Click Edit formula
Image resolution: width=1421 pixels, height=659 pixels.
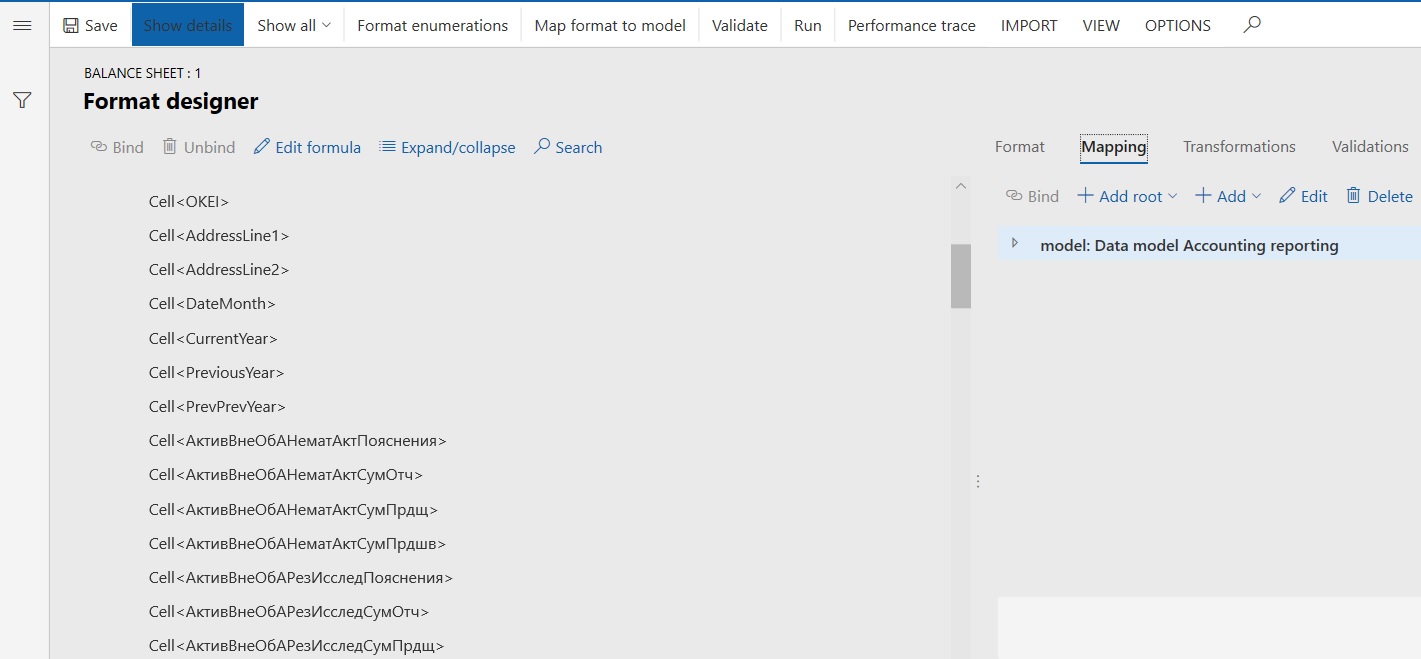(307, 147)
